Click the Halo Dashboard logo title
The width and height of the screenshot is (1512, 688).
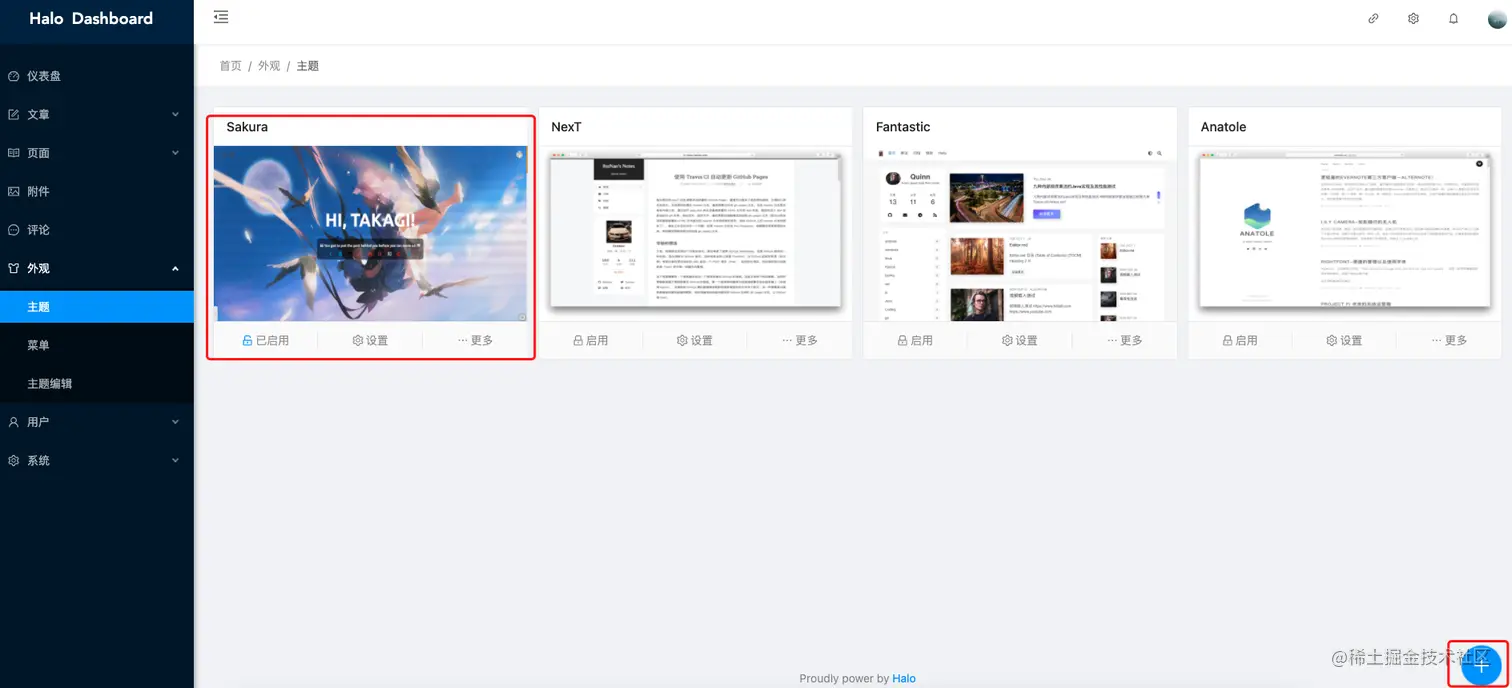point(91,18)
